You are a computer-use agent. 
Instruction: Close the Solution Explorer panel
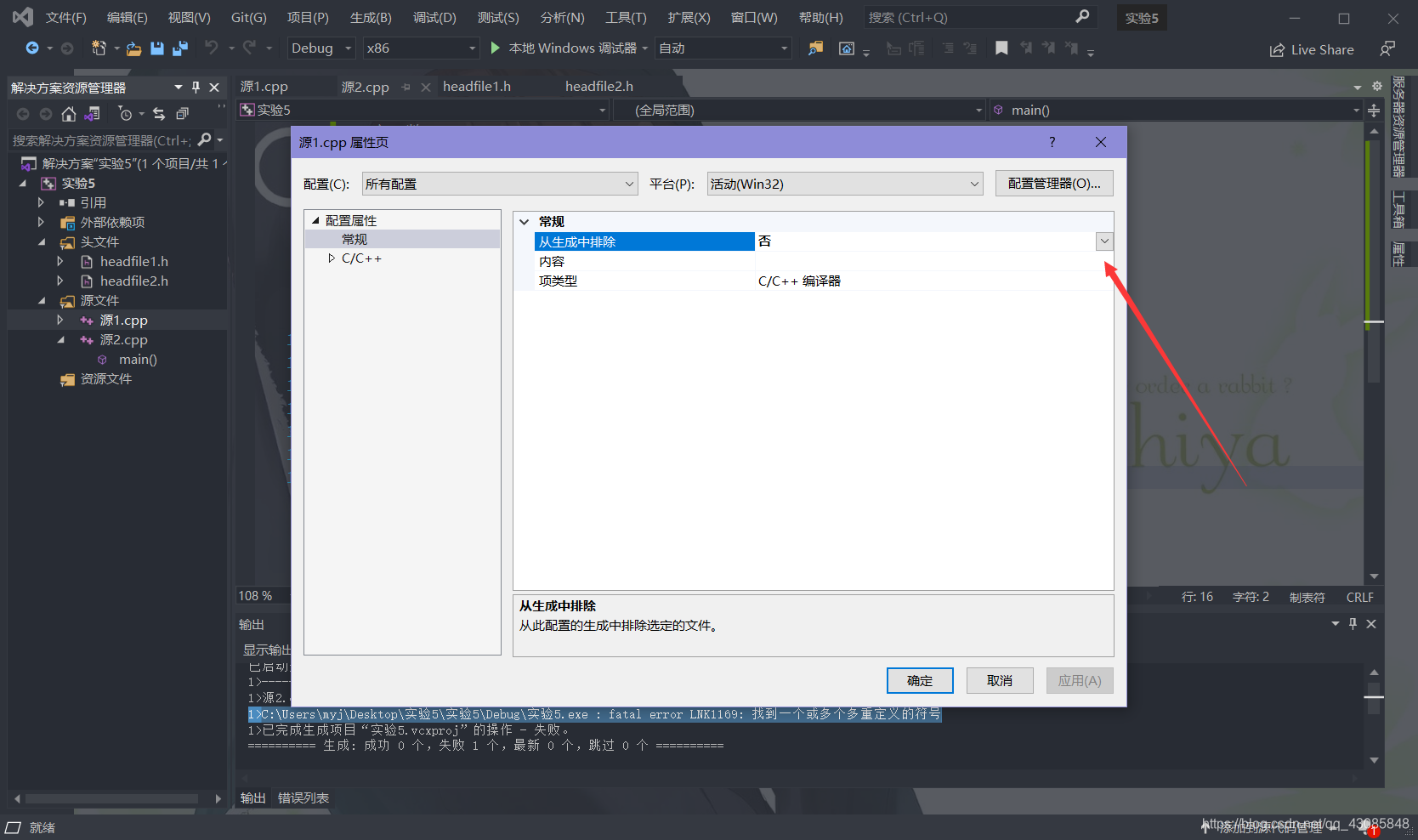[x=214, y=87]
